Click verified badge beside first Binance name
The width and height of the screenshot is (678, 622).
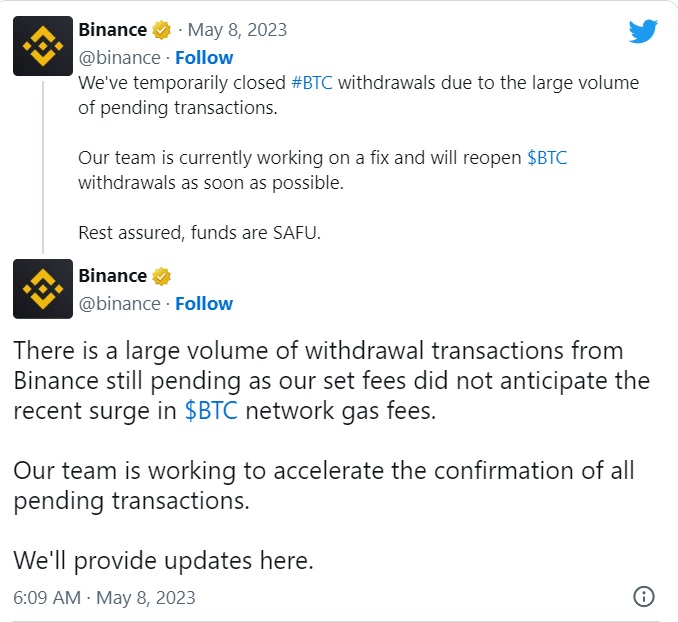162,30
